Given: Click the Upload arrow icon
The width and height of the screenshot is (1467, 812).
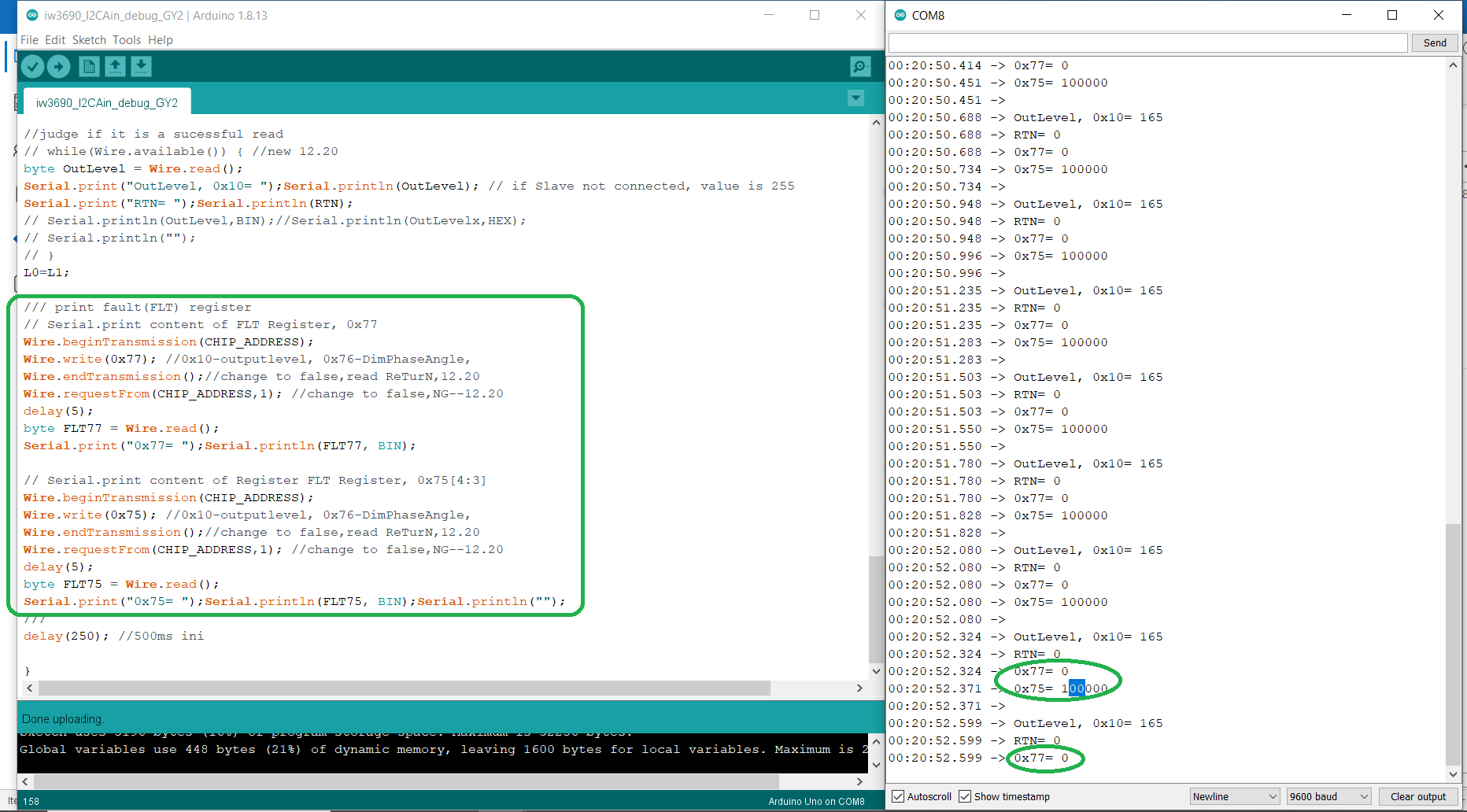Looking at the screenshot, I should click(58, 67).
